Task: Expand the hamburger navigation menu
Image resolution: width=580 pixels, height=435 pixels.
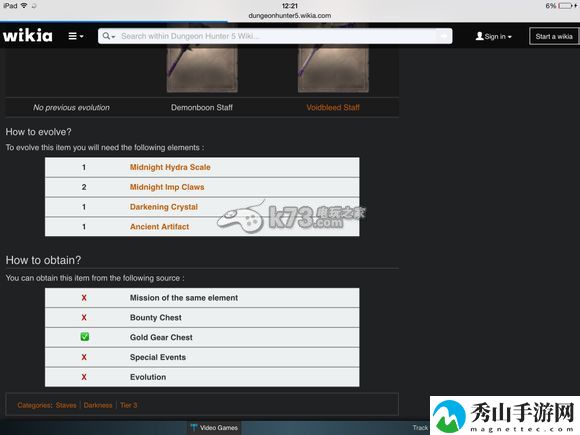Action: tap(76, 36)
